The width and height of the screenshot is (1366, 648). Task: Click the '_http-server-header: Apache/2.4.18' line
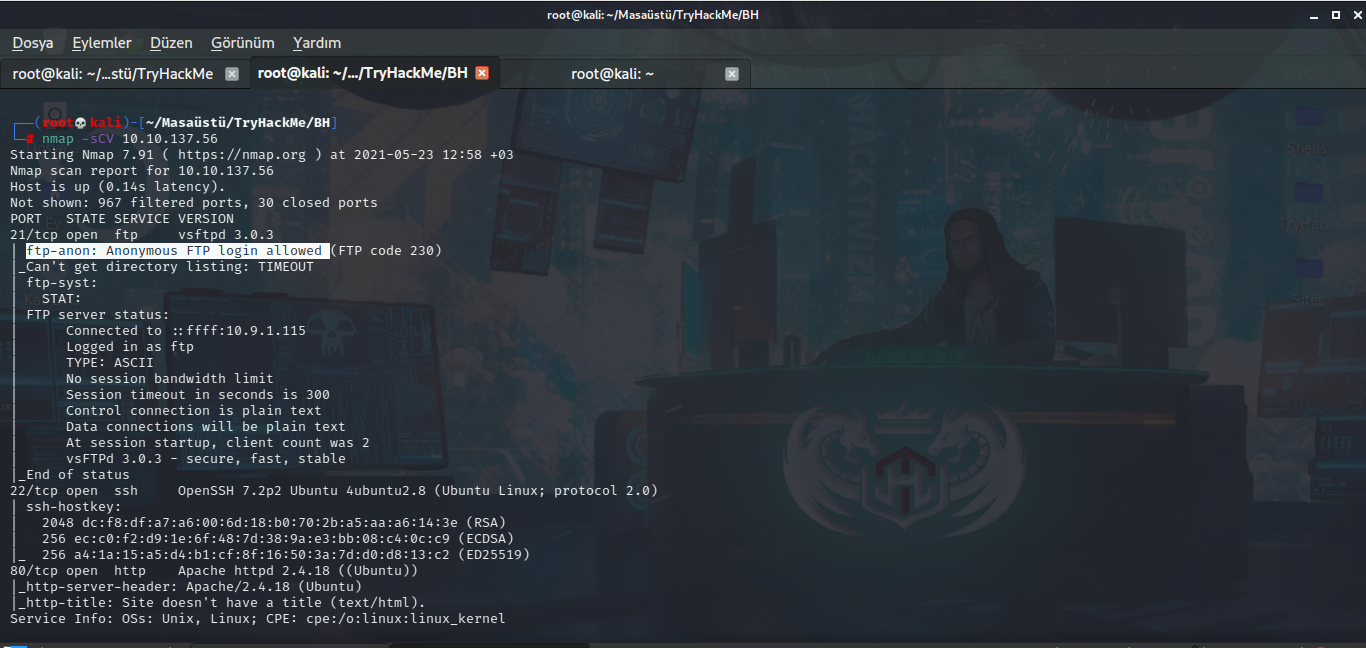coord(190,587)
